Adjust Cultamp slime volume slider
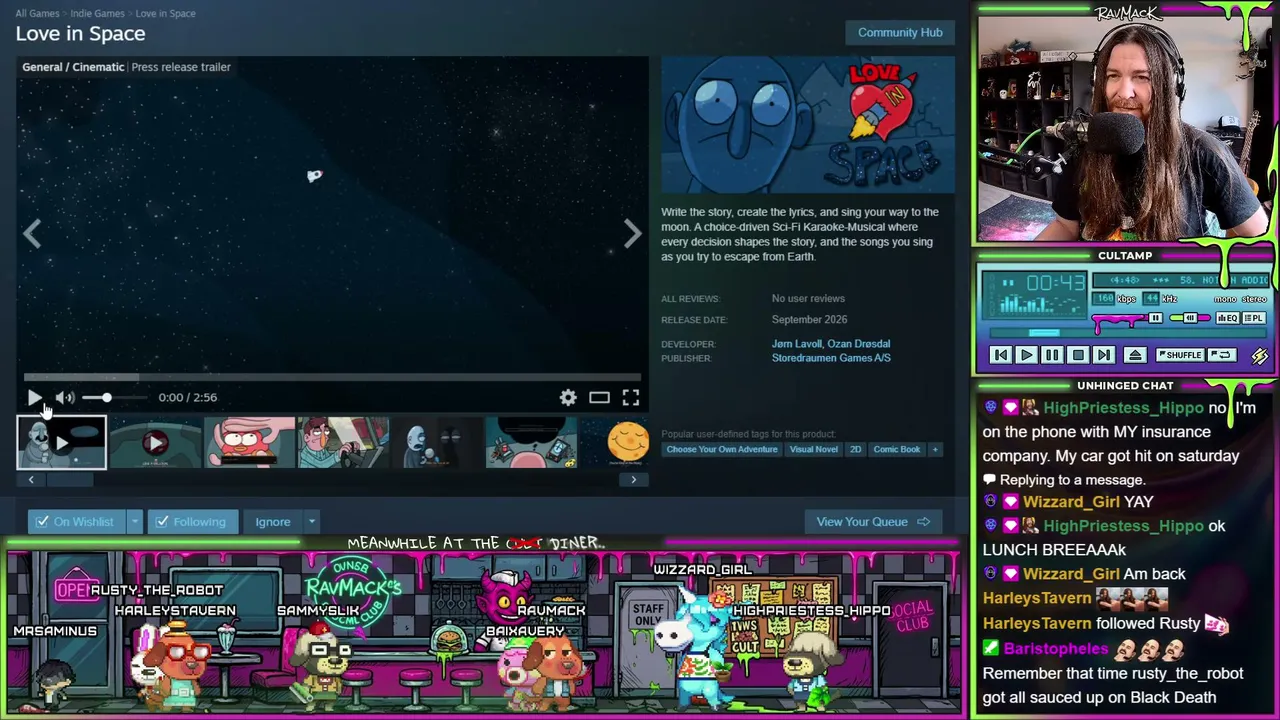 click(1128, 319)
